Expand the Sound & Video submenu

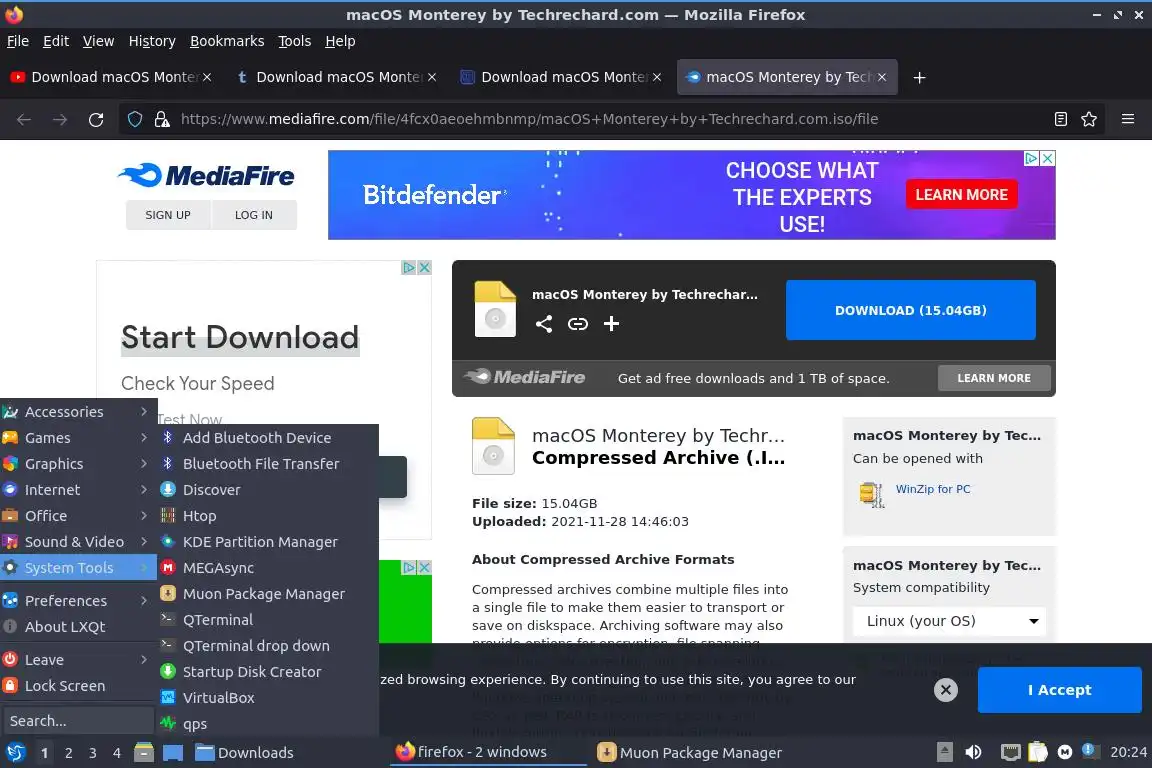78,542
